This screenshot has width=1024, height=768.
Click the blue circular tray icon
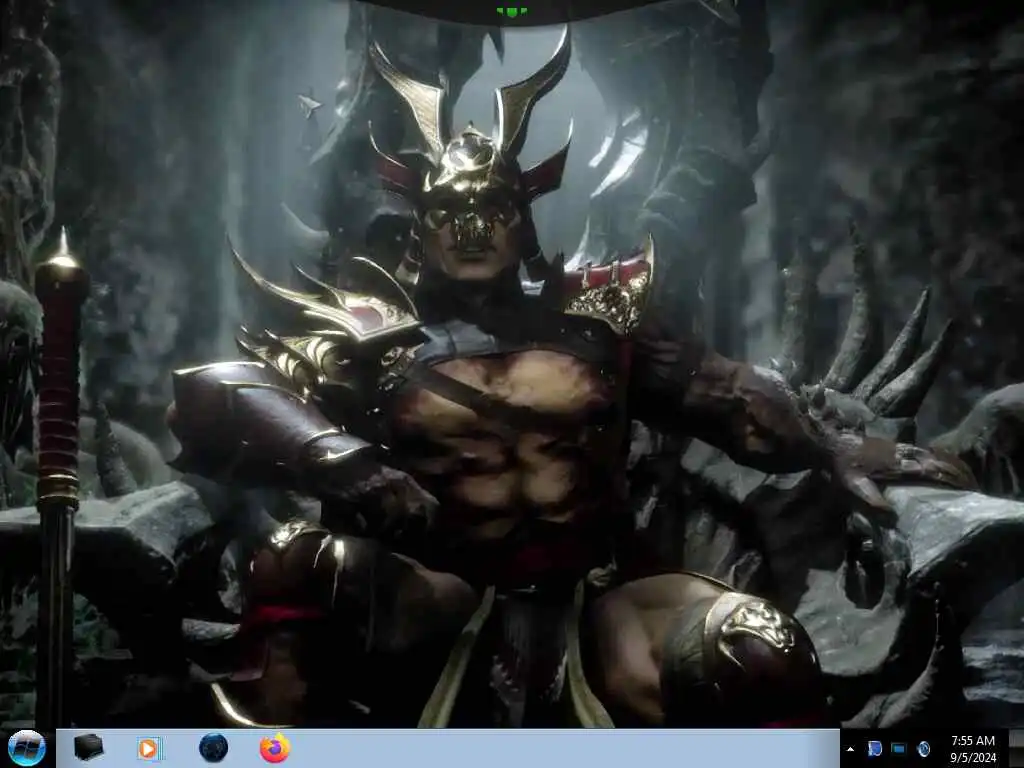tap(923, 748)
